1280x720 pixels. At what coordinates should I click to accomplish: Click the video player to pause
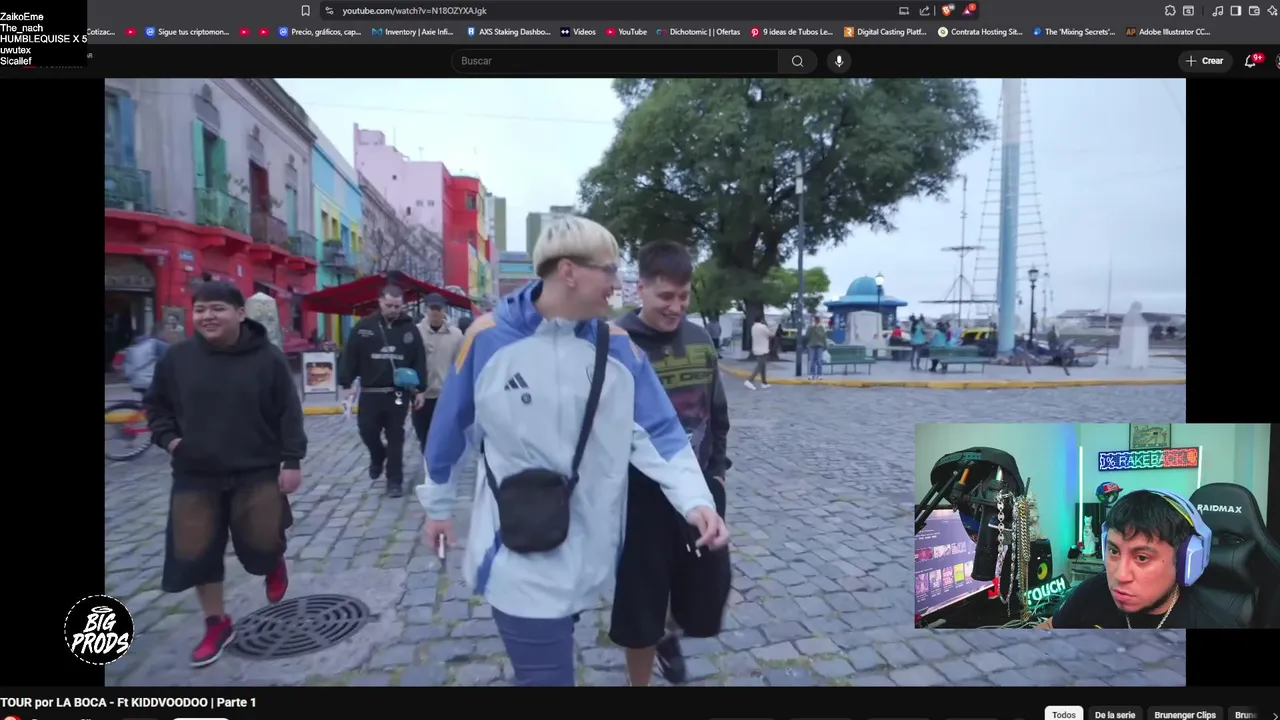pyautogui.click(x=645, y=382)
